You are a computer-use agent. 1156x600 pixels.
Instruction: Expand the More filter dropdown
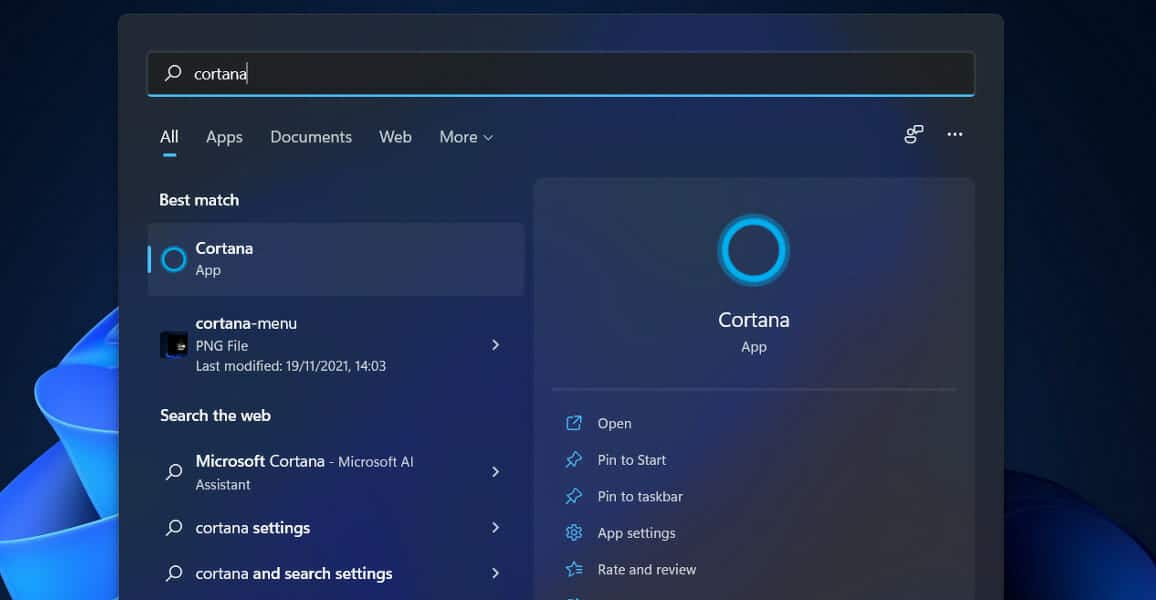pyautogui.click(x=465, y=137)
